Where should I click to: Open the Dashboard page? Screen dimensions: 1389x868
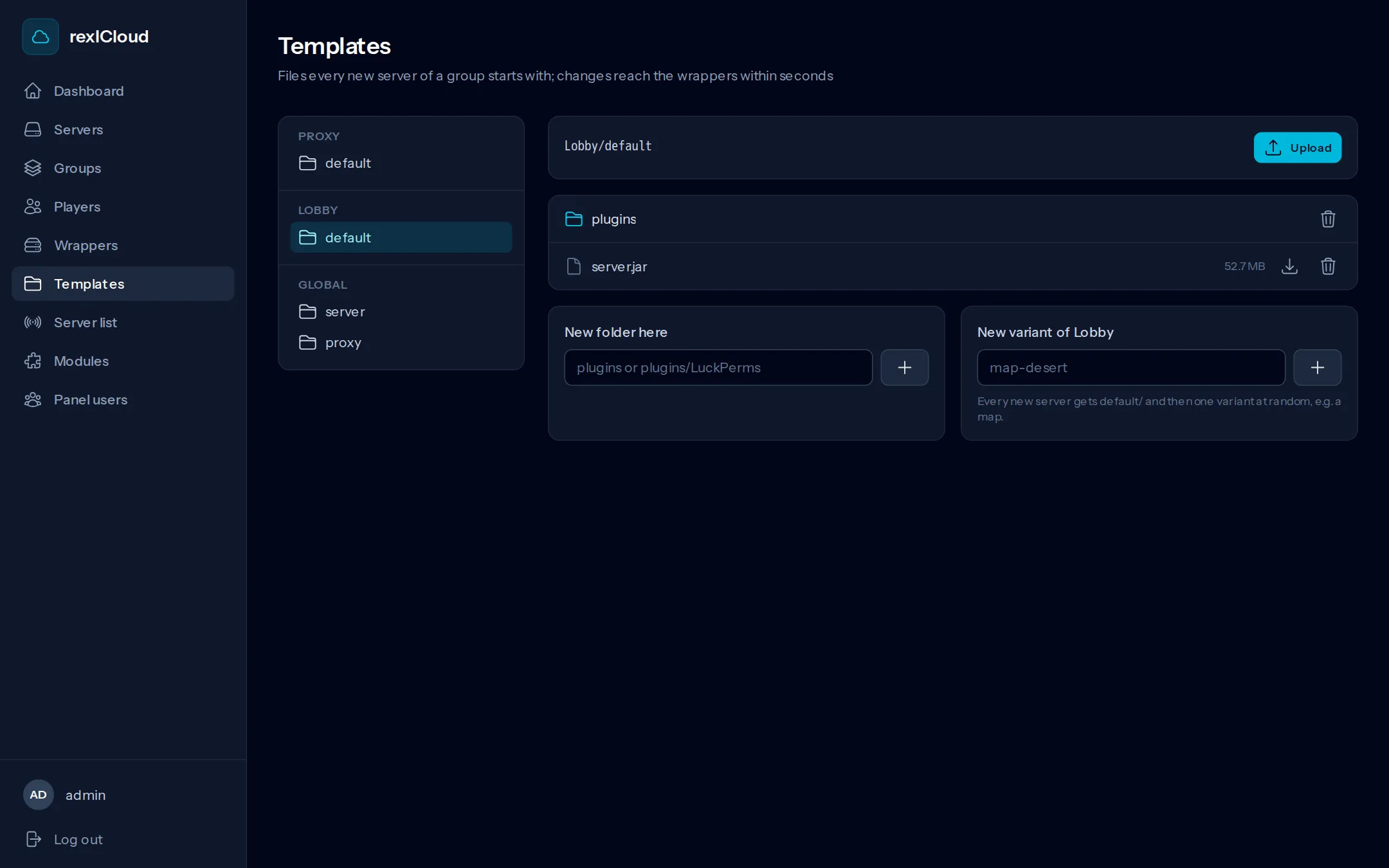123,91
